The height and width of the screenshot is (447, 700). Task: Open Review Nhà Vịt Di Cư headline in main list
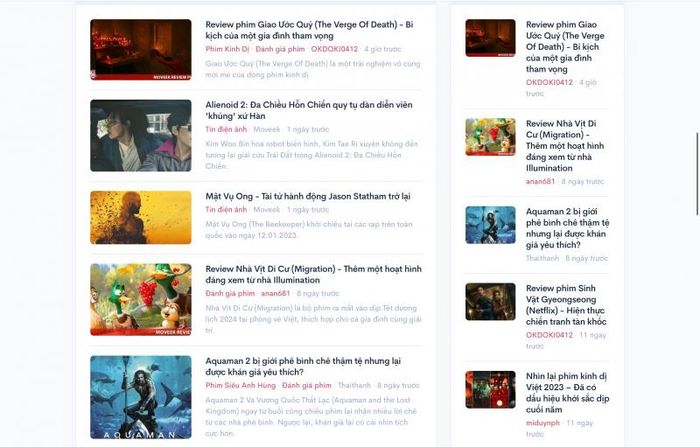coord(313,274)
